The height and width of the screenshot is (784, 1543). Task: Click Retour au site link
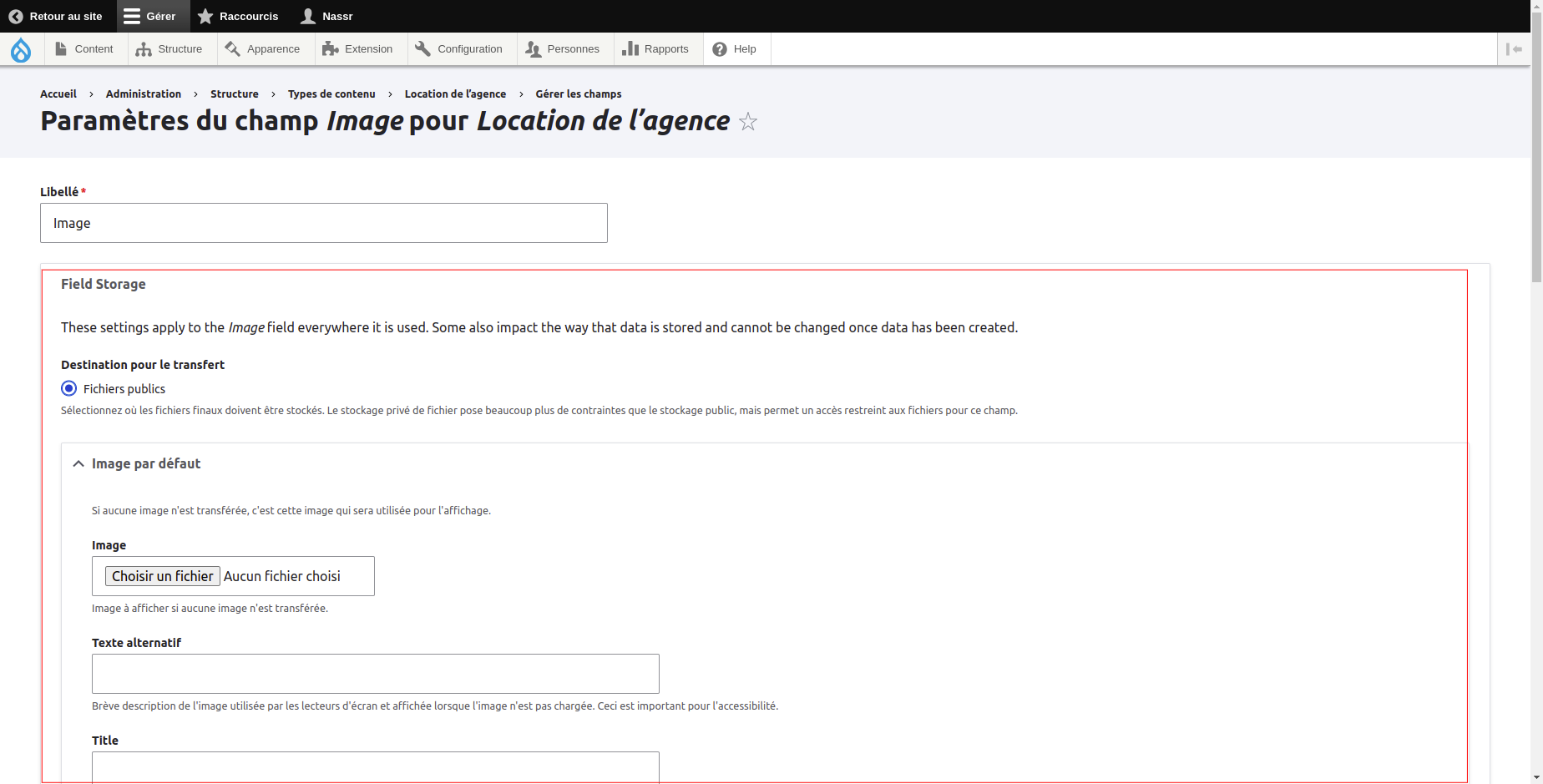(56, 16)
